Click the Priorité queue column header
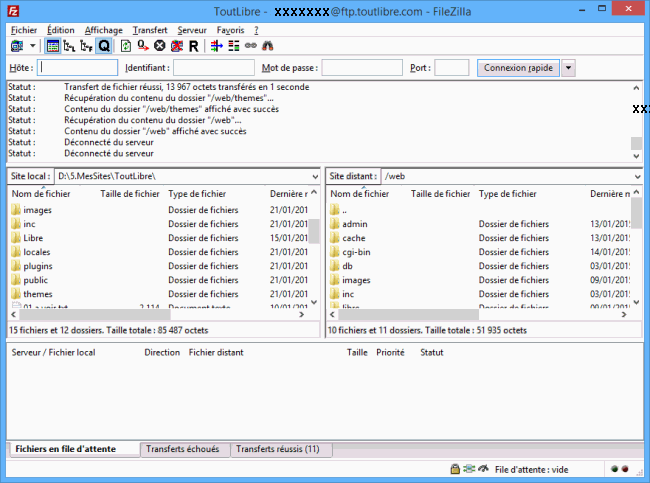This screenshot has width=650, height=483. tap(390, 353)
